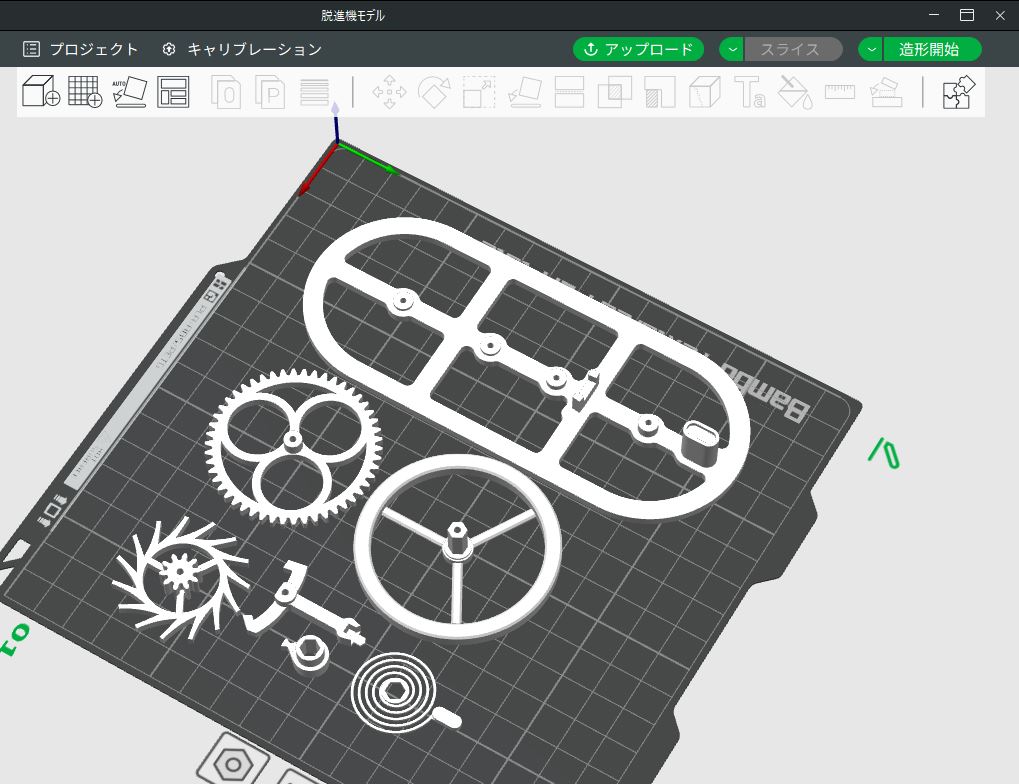Open the プロジェクト tab
Image resolution: width=1019 pixels, height=784 pixels.
(x=81, y=49)
